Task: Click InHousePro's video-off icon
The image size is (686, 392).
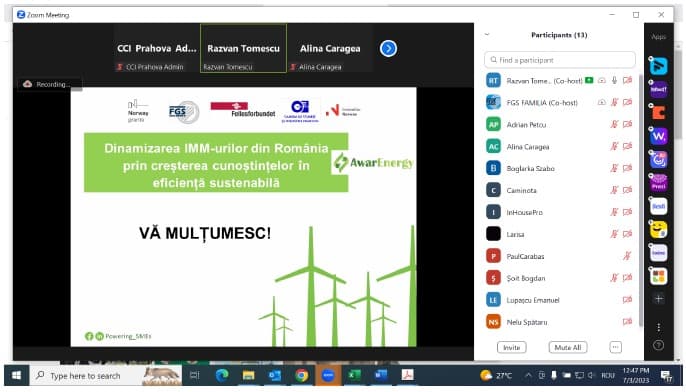Action: [627, 212]
